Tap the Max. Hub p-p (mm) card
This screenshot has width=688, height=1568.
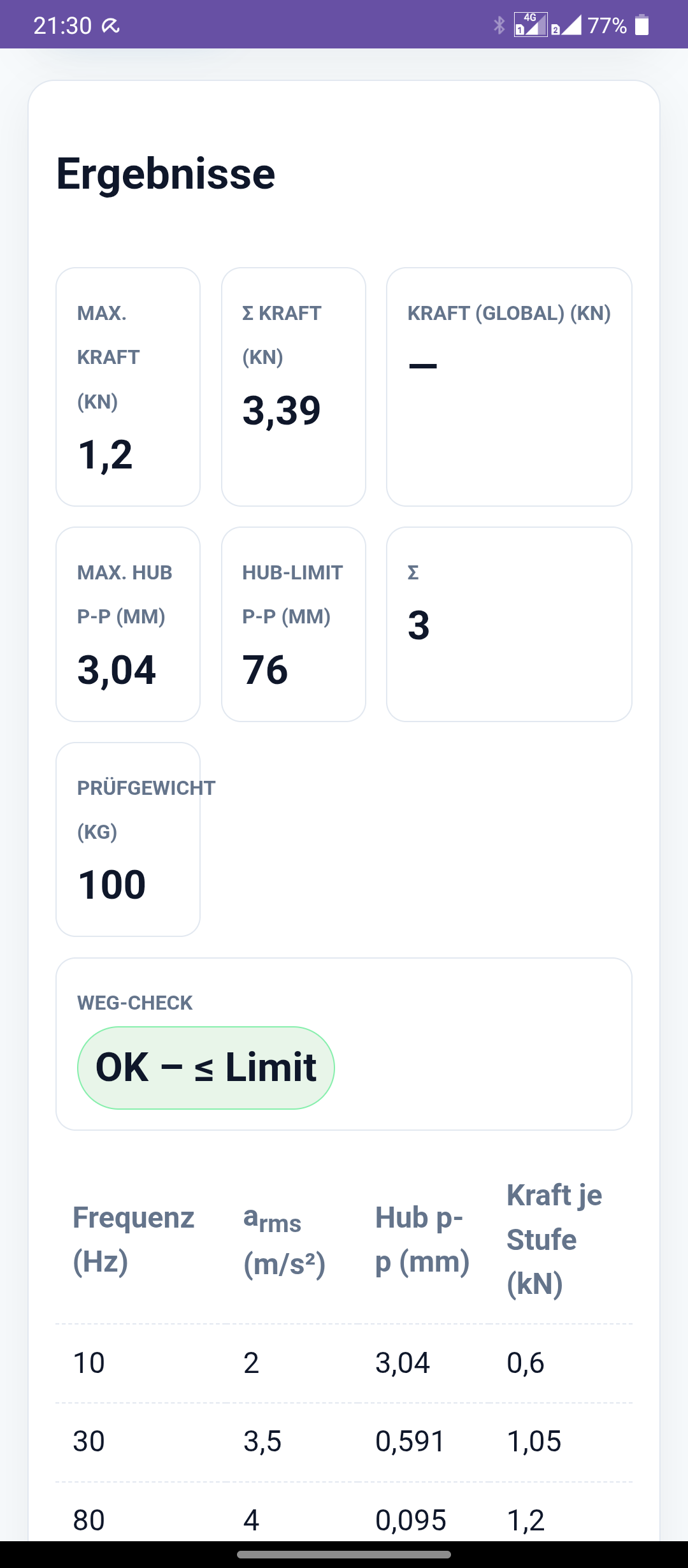tap(128, 624)
